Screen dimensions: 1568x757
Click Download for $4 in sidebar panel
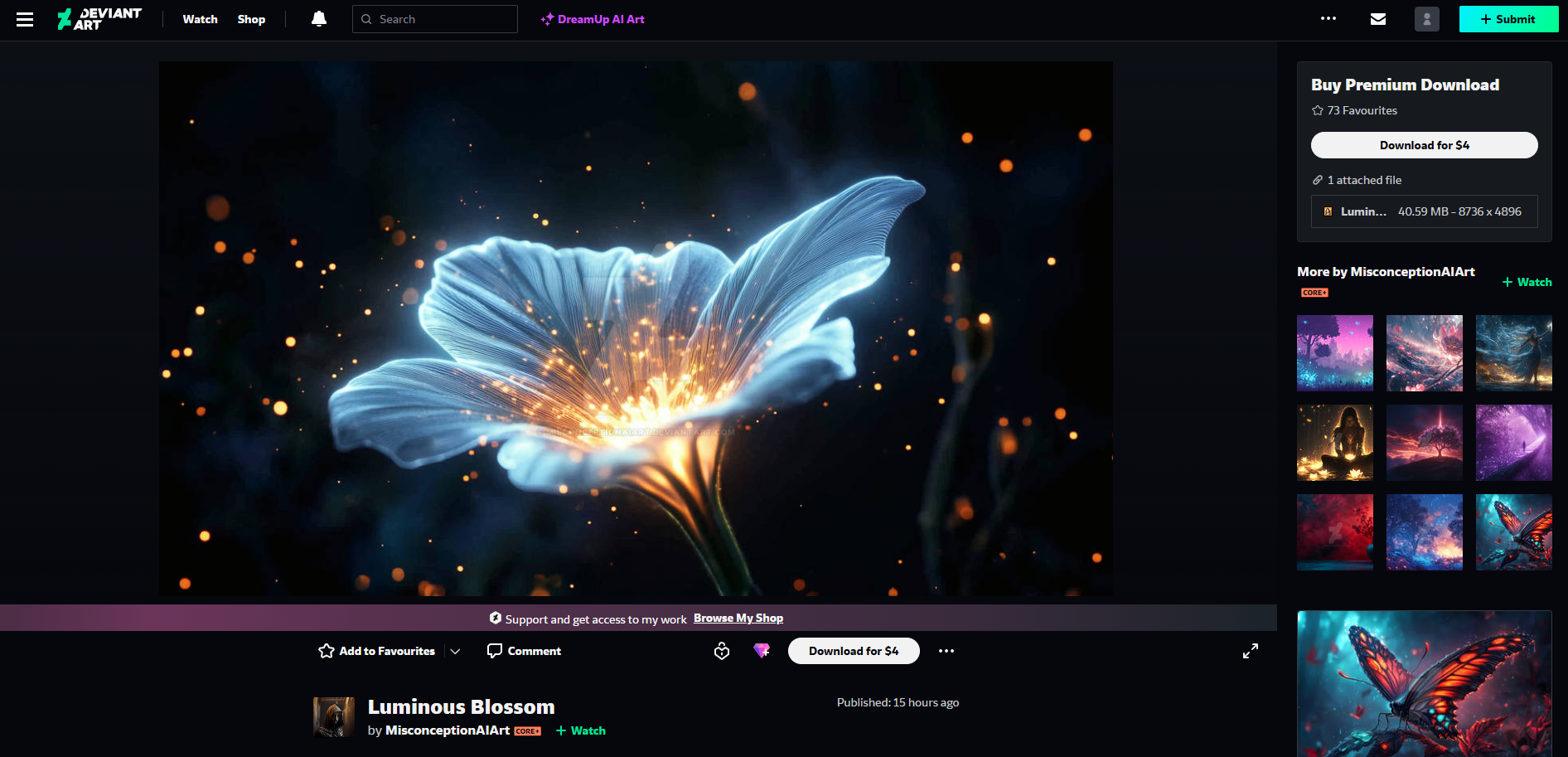[1424, 145]
